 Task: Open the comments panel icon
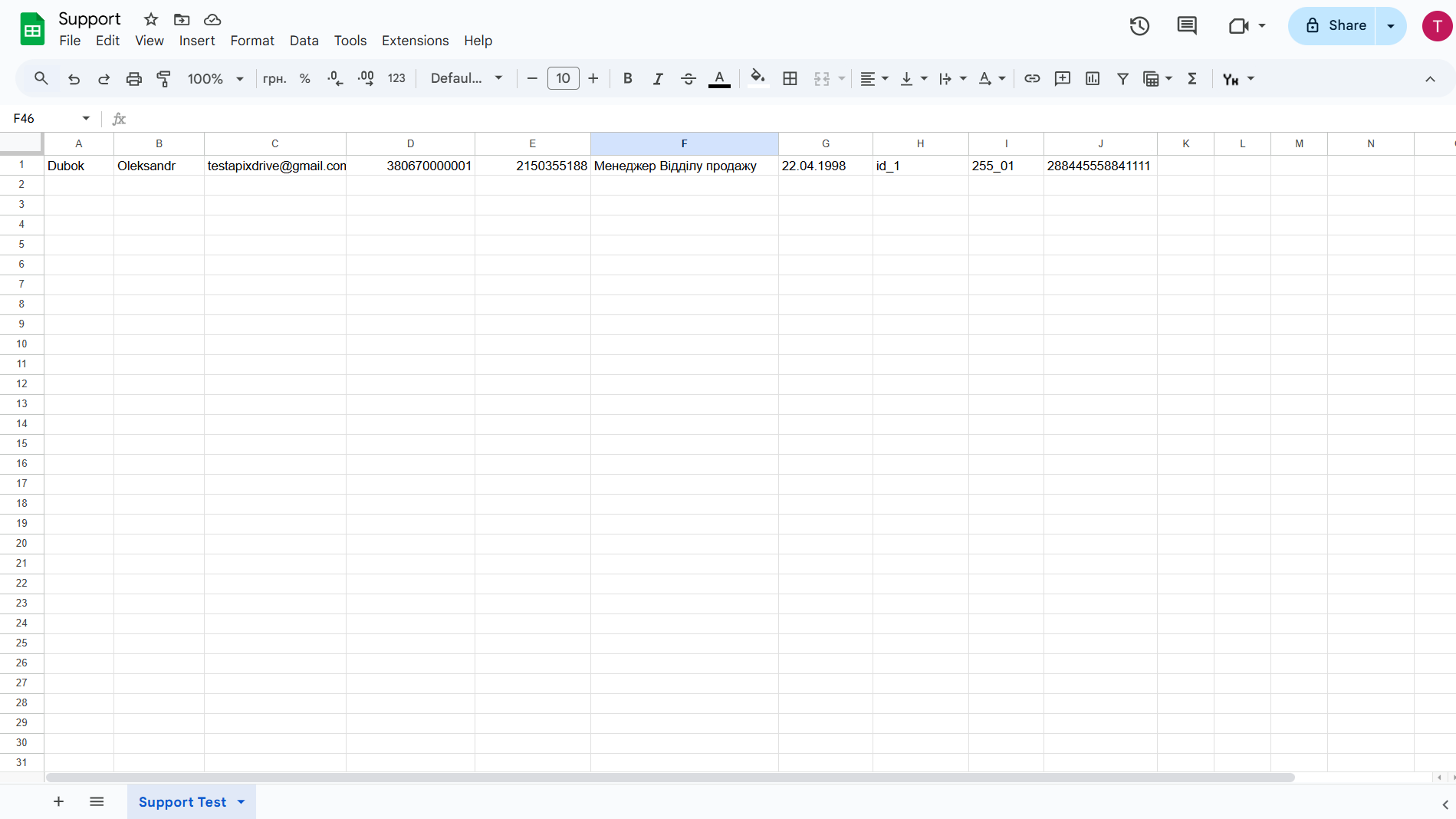[x=1186, y=26]
